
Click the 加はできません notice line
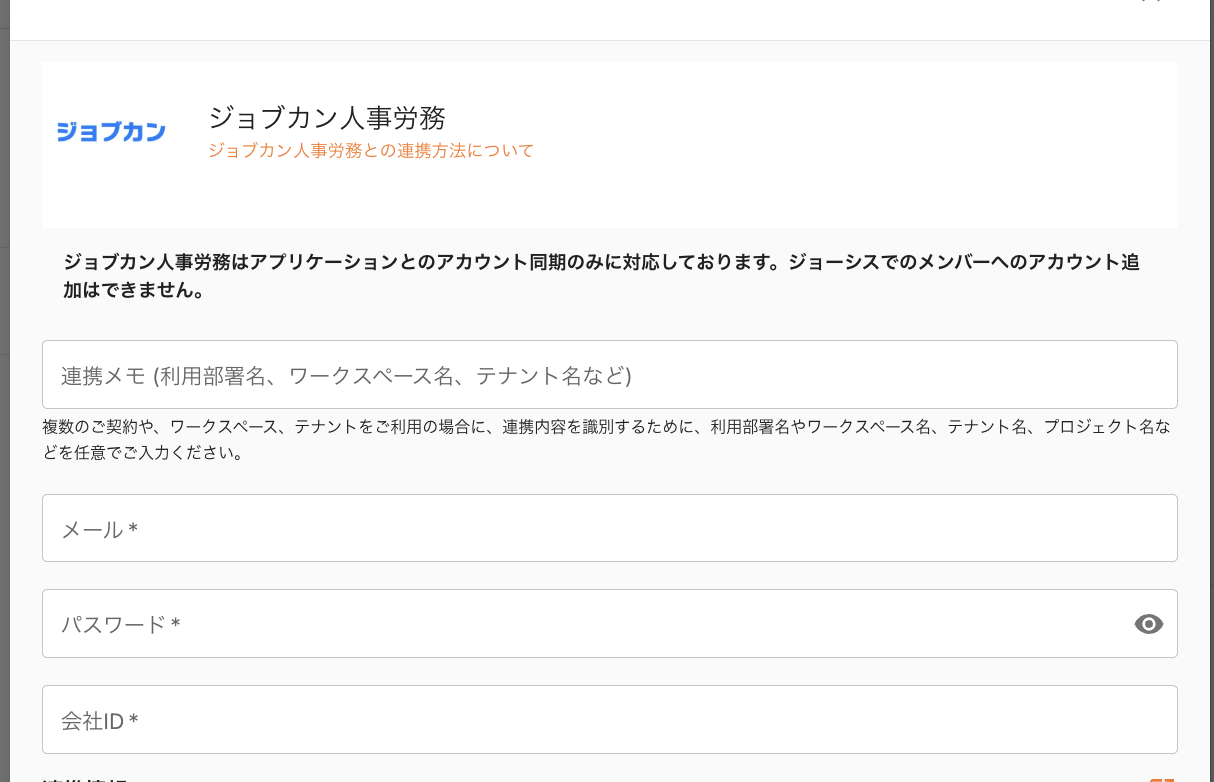(134, 293)
